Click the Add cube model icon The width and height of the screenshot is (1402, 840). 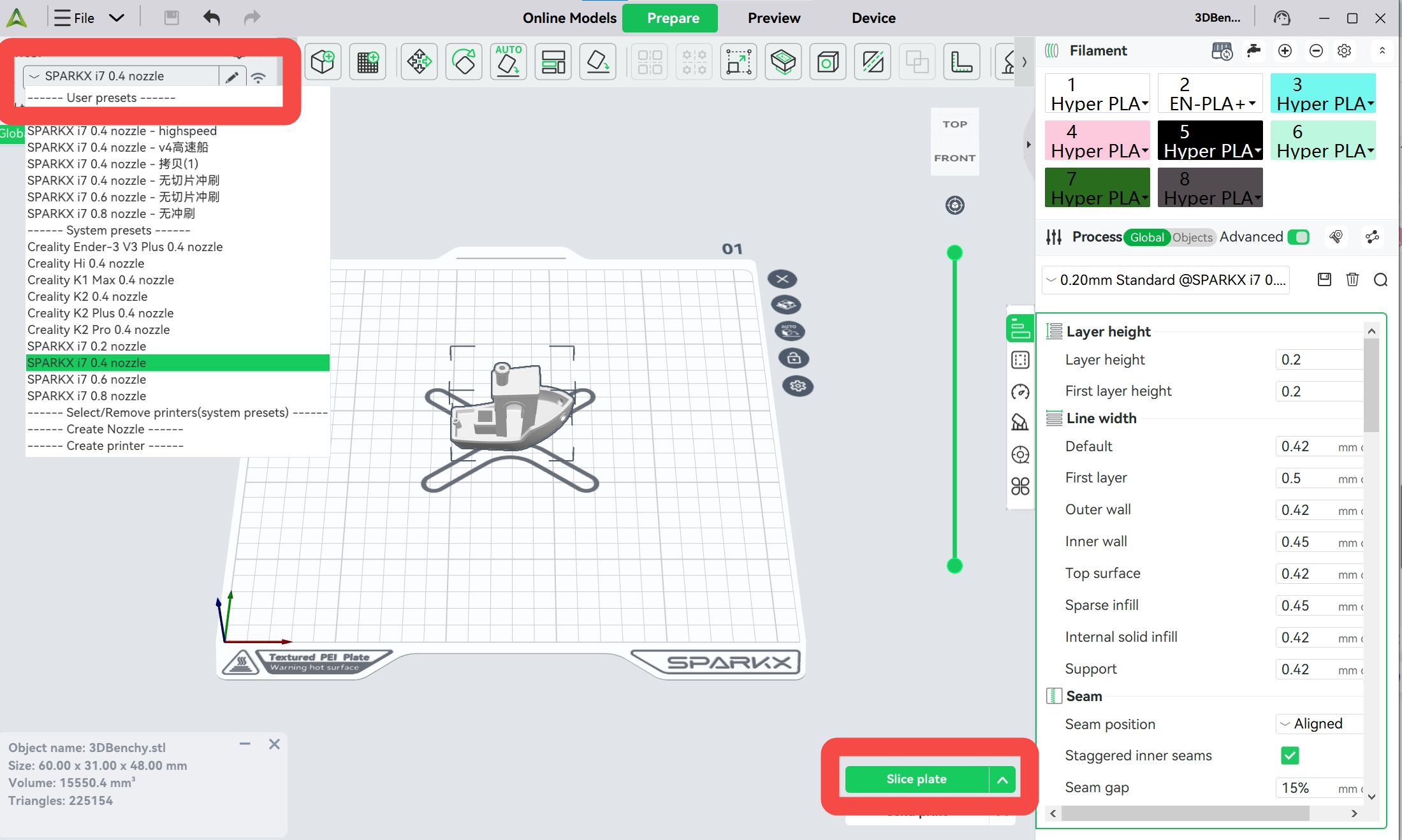(323, 62)
